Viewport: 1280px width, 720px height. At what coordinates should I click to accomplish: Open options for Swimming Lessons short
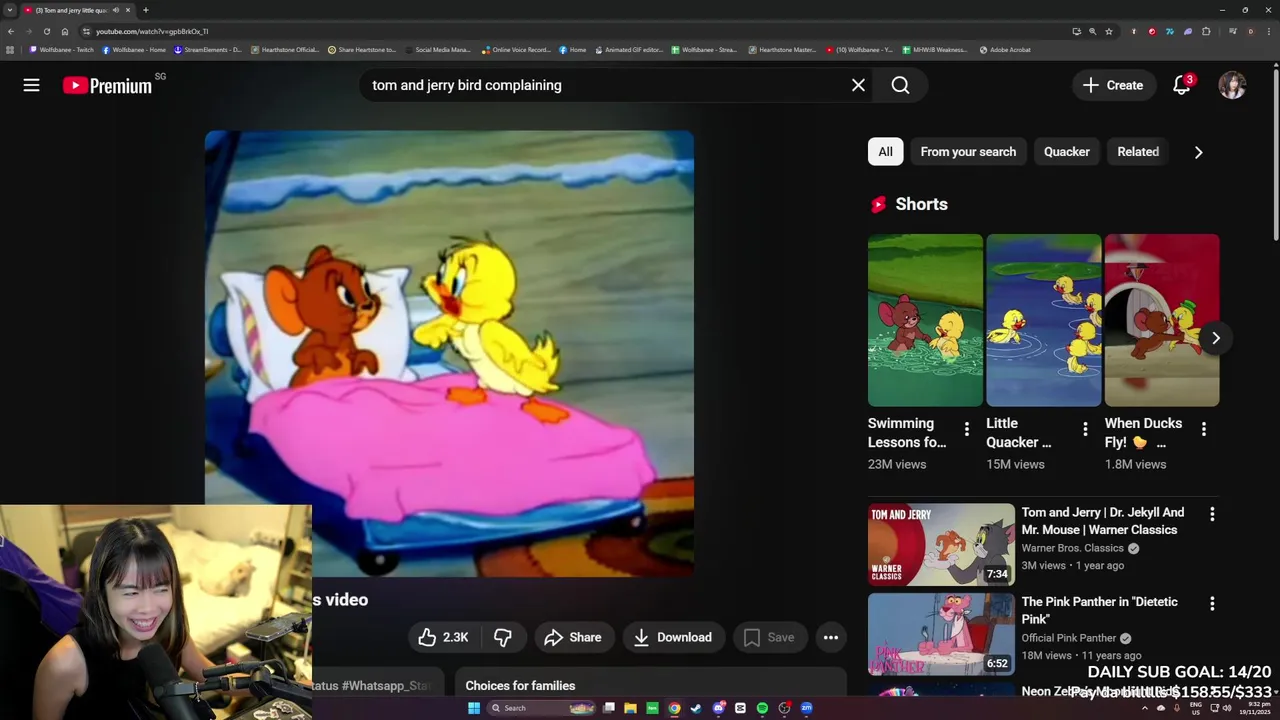[966, 429]
